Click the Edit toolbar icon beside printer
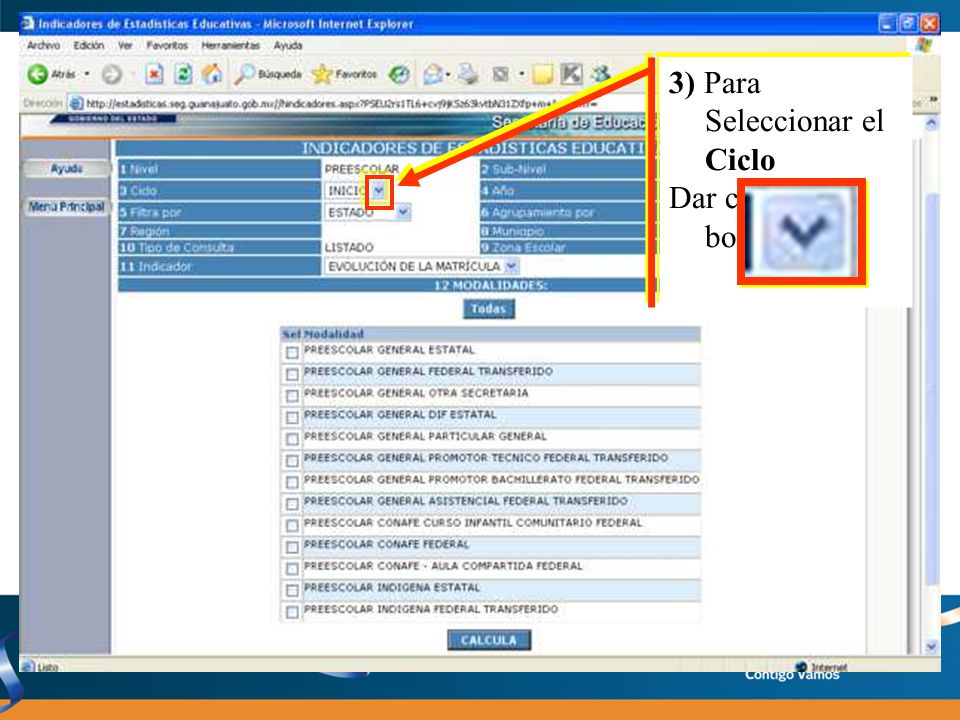960x720 pixels. 501,74
